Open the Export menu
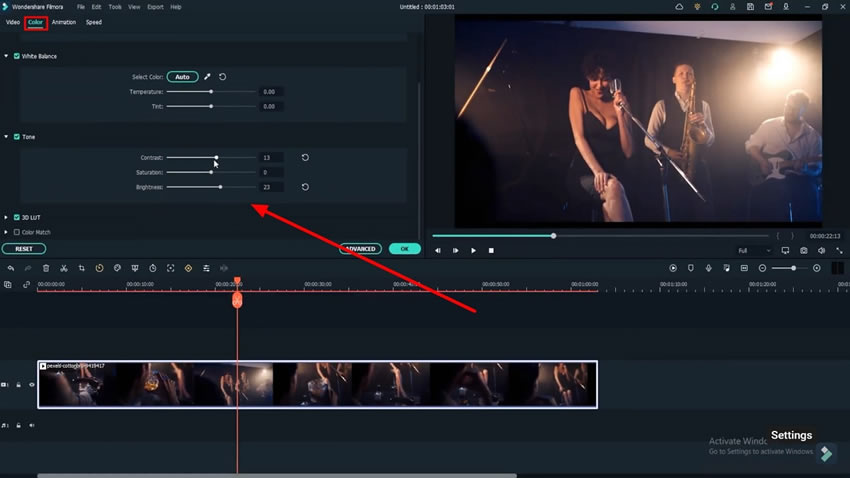Image resolution: width=850 pixels, height=478 pixels. 155,7
